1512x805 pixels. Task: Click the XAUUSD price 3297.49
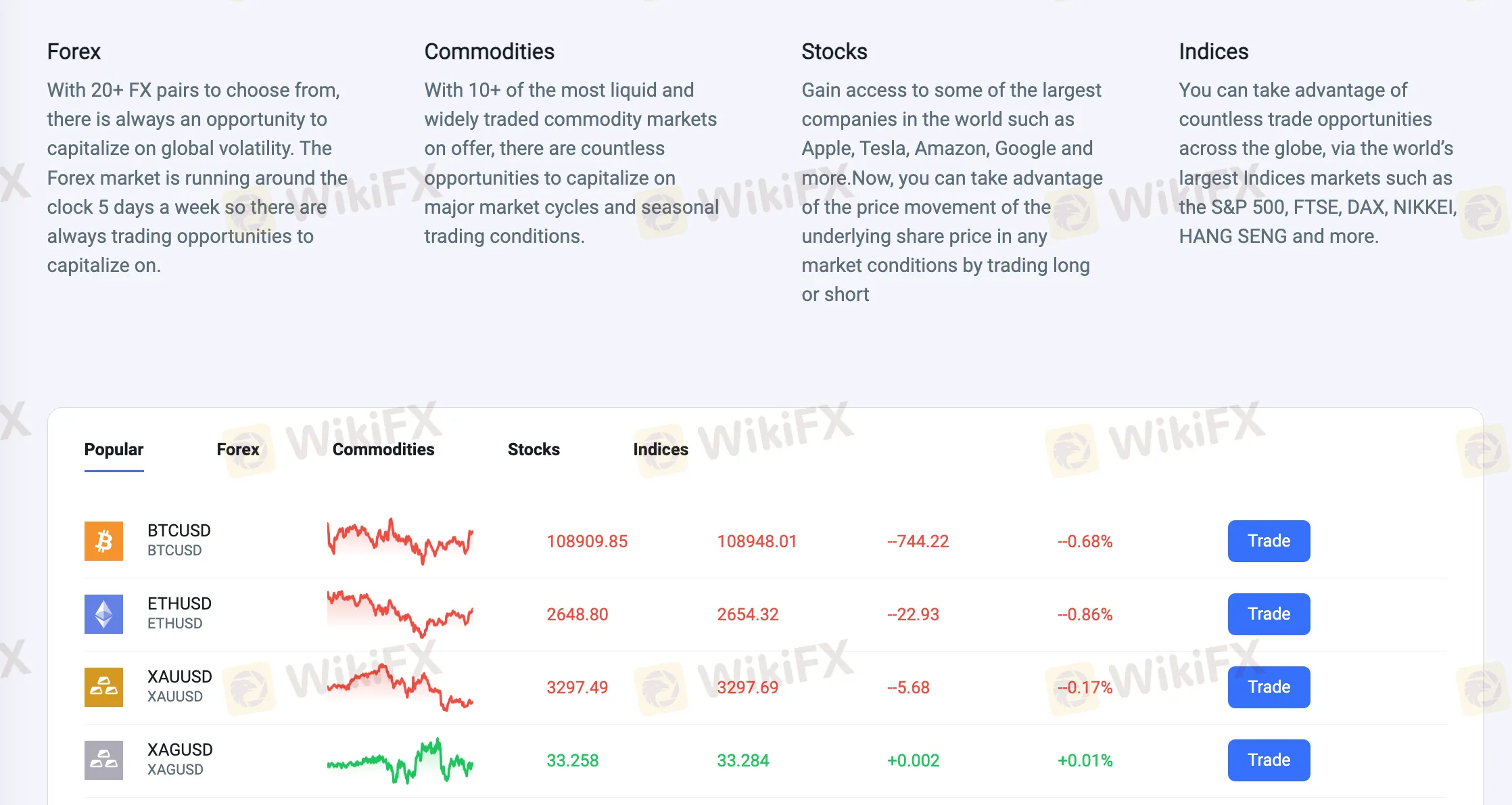[x=577, y=687]
